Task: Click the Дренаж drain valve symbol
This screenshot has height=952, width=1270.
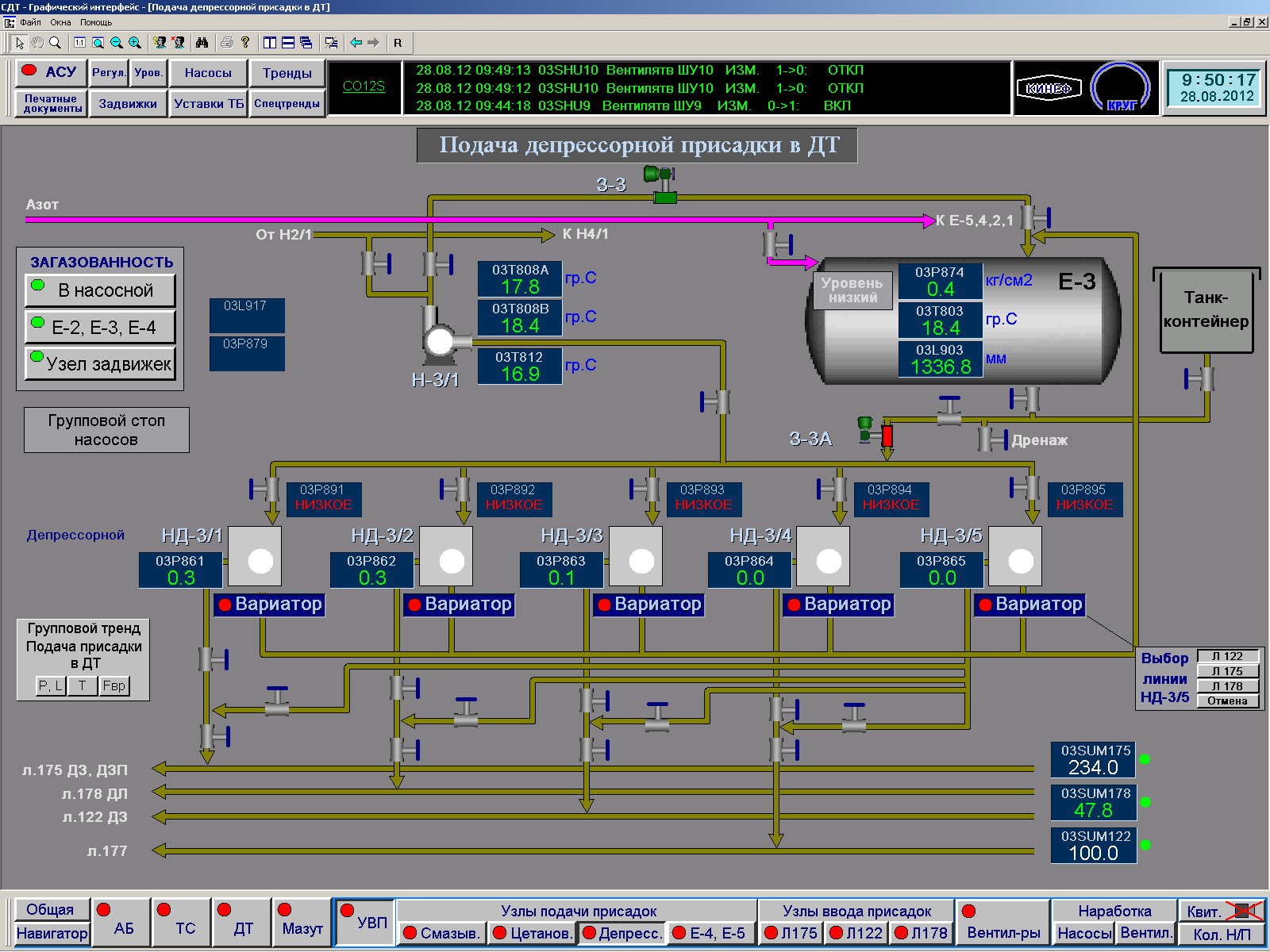Action: pyautogui.click(x=992, y=439)
